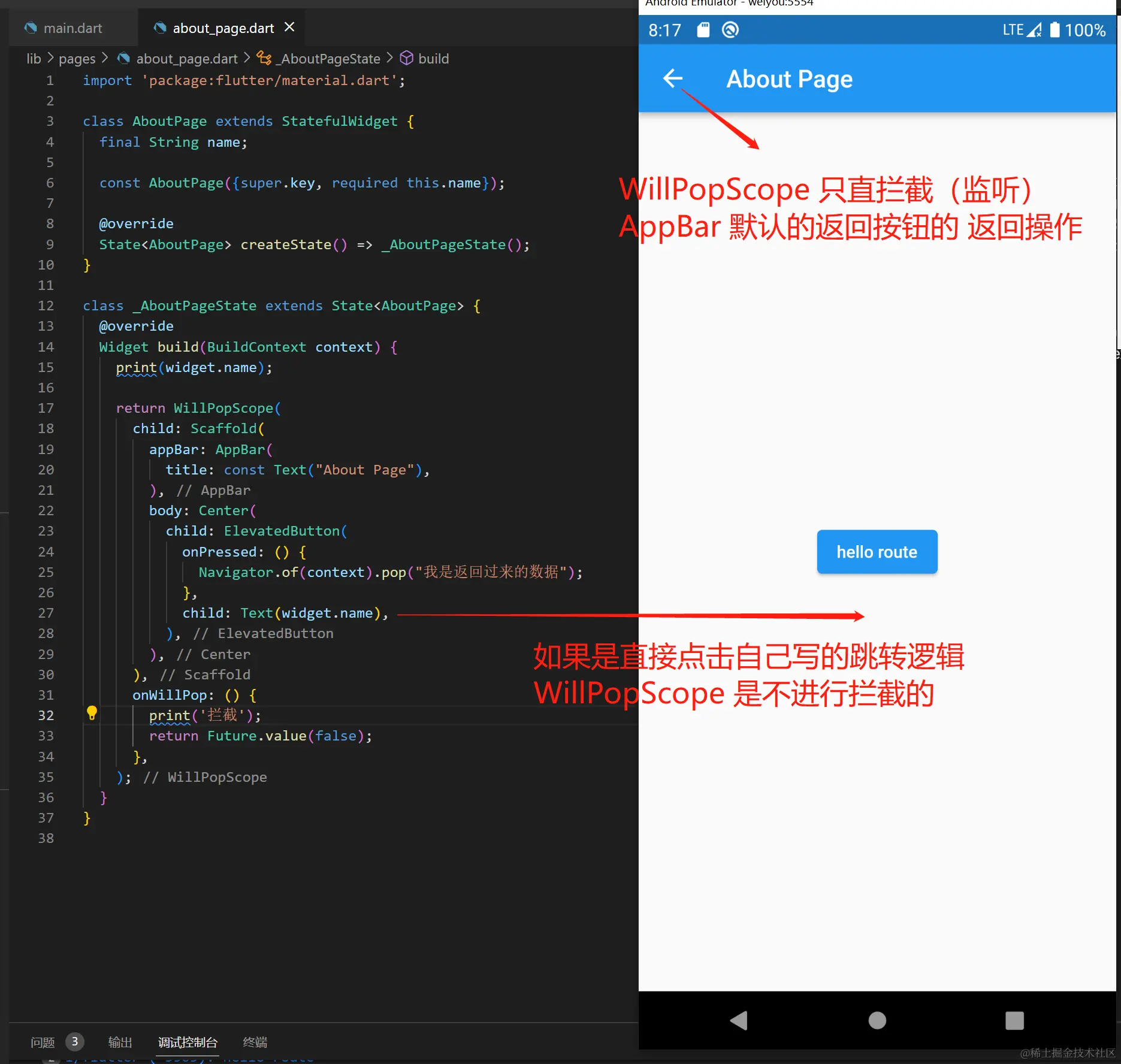Tap the hello route button in the emulator

tap(877, 552)
